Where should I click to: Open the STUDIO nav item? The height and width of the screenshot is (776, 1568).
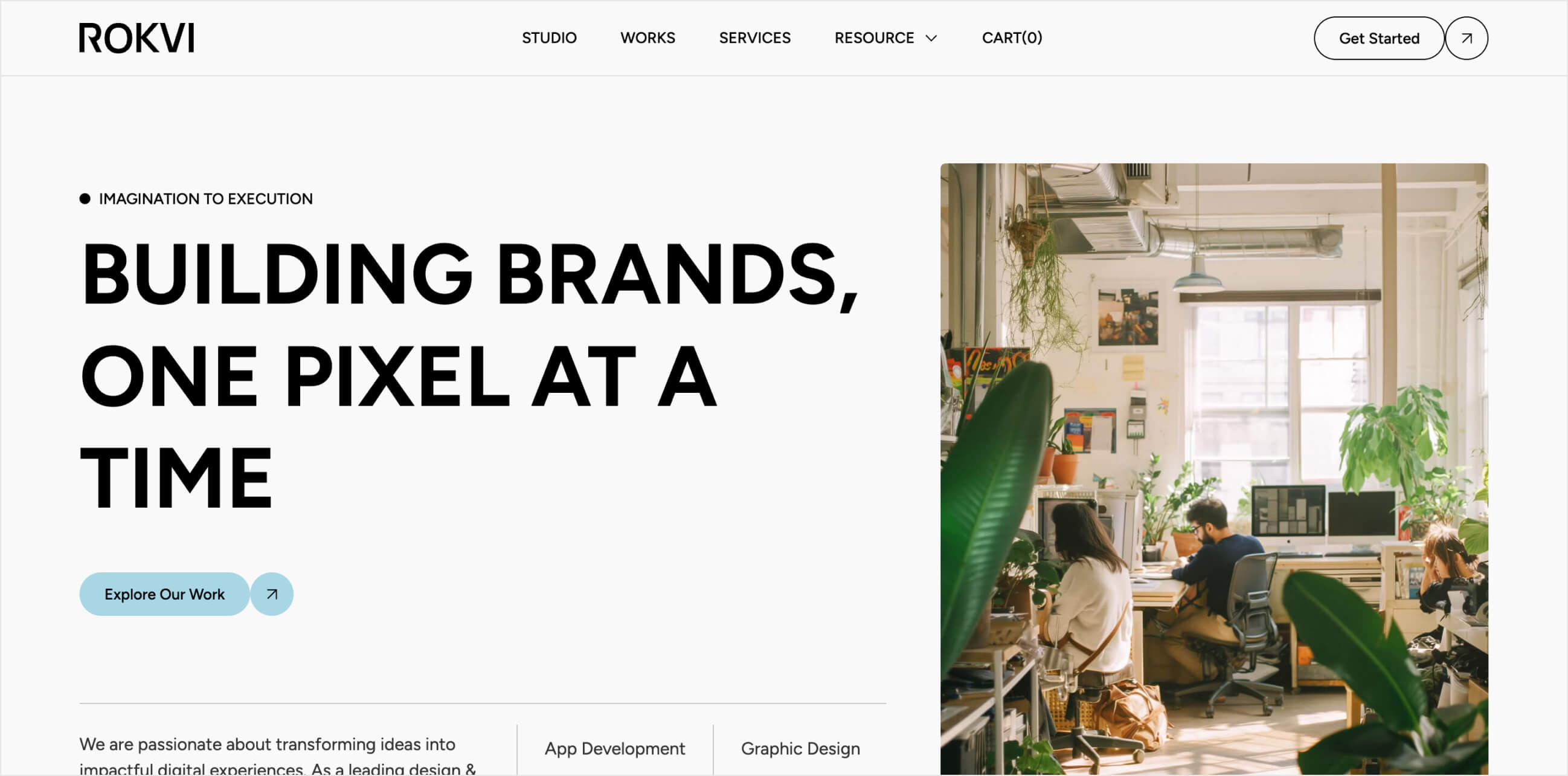point(549,37)
